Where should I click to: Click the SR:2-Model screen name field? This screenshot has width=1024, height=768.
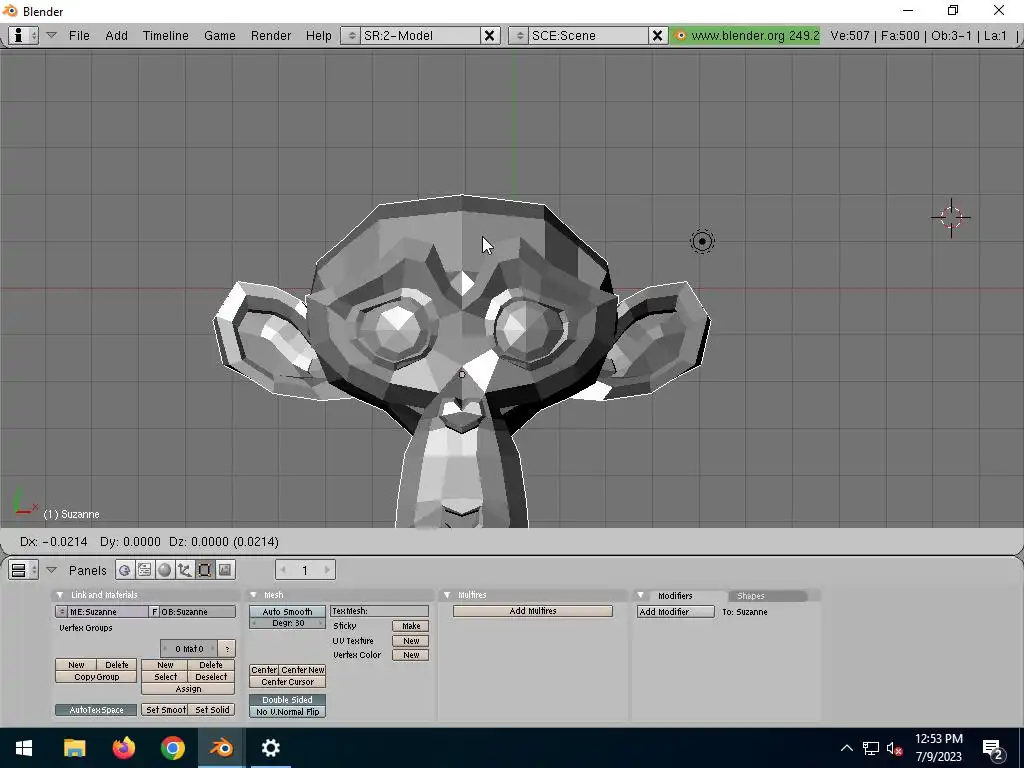coord(420,35)
